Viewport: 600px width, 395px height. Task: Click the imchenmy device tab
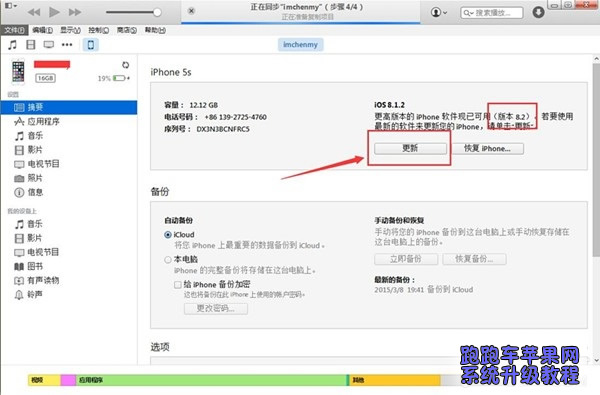point(300,45)
